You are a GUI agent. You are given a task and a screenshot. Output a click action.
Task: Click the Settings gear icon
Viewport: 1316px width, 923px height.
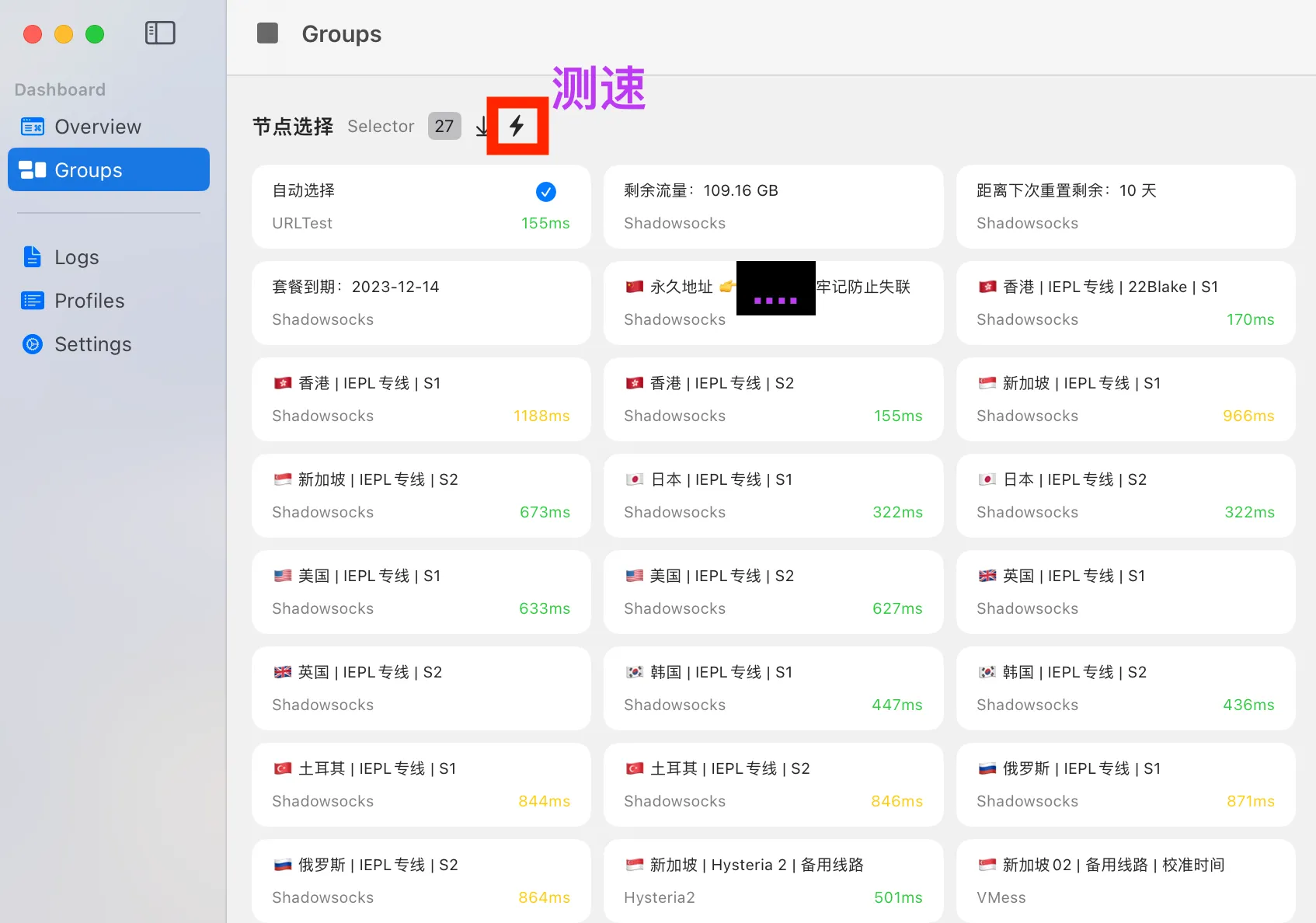(33, 344)
